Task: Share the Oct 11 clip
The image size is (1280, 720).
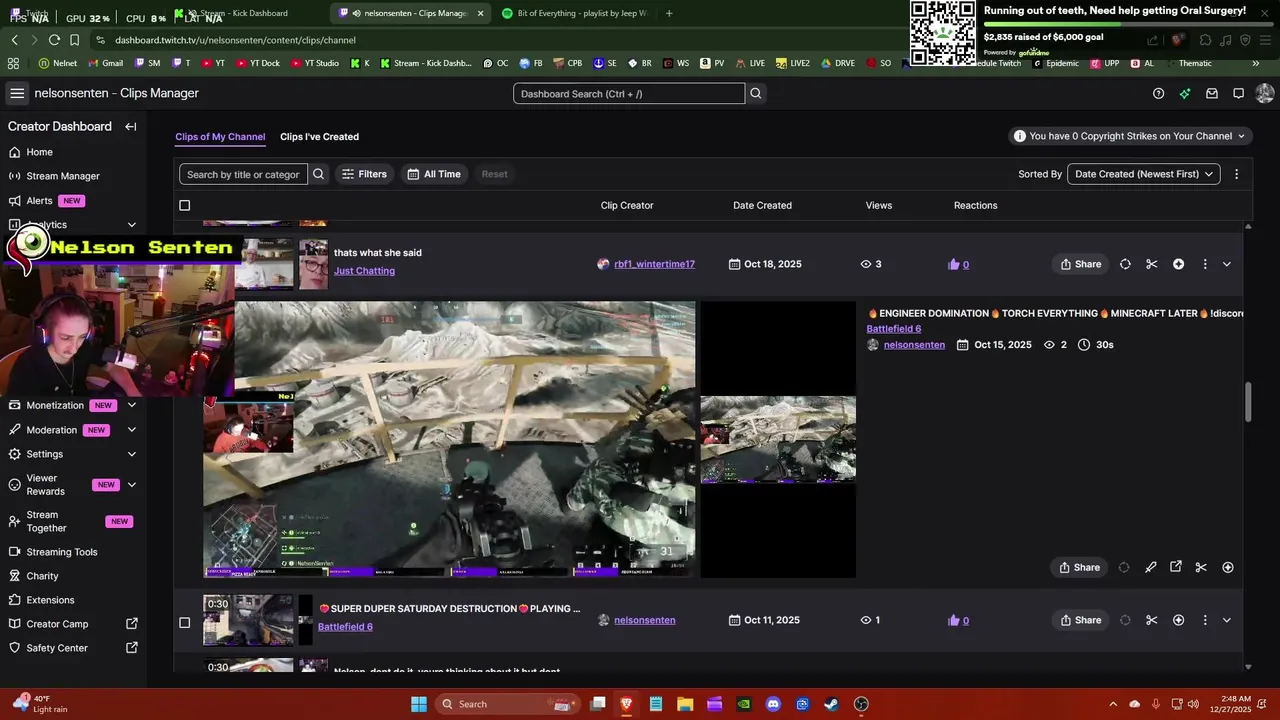Action: (1080, 620)
